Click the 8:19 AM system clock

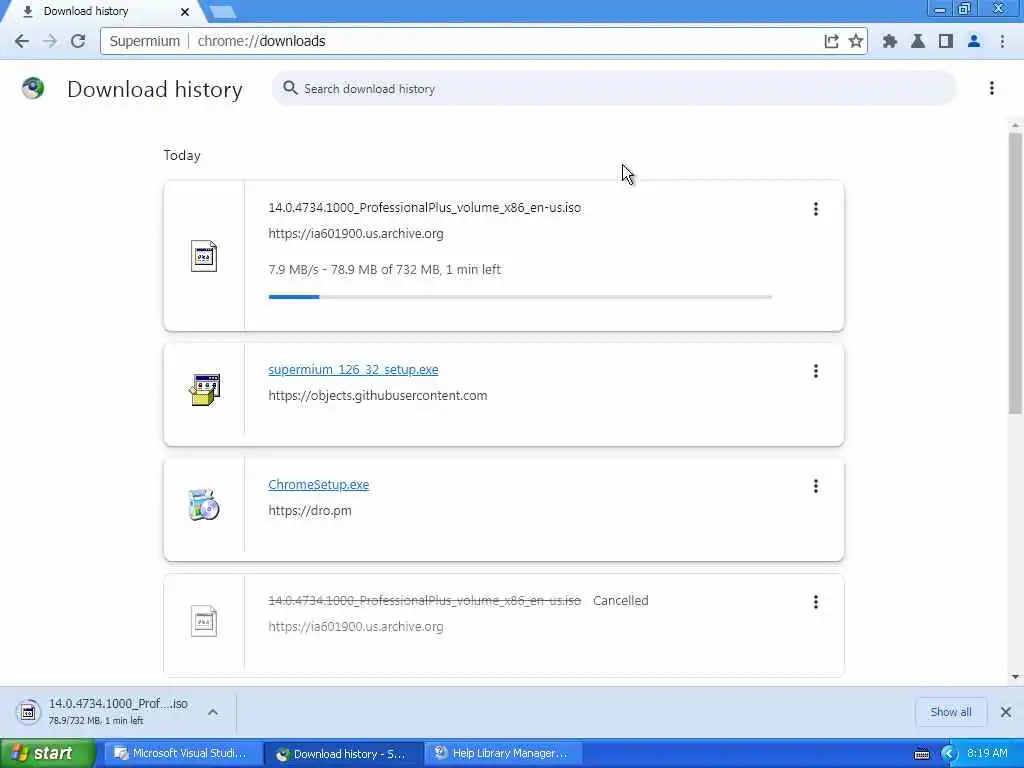(x=987, y=753)
